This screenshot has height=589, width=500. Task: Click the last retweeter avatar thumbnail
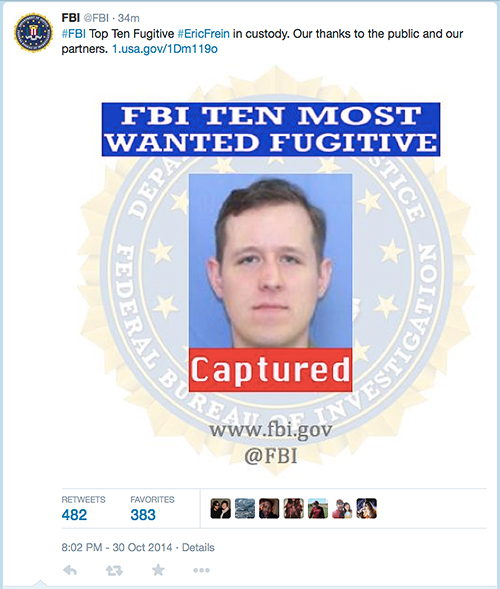click(367, 509)
